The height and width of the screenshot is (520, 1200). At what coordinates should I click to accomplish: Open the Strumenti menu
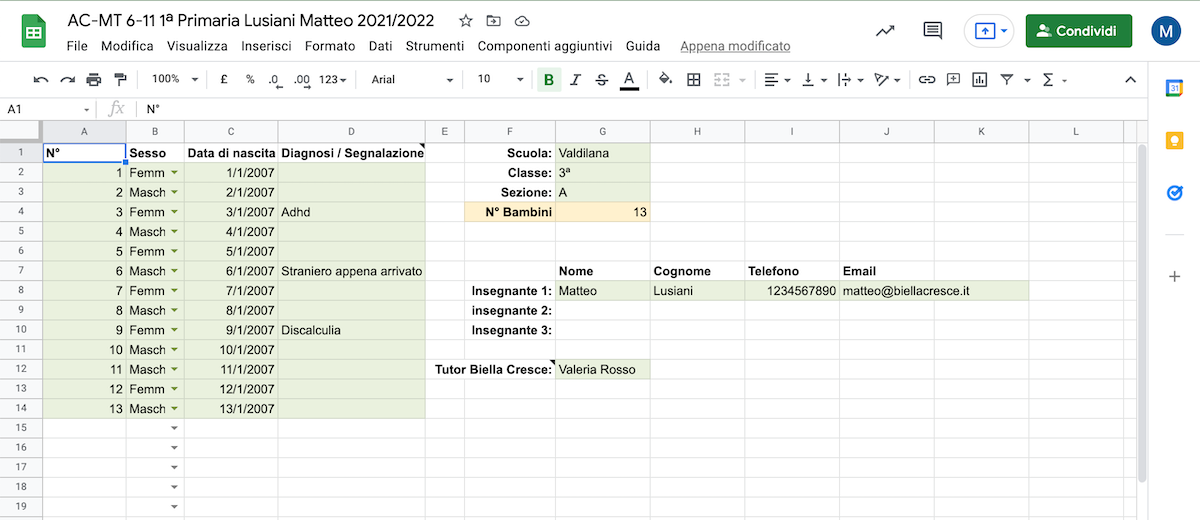pyautogui.click(x=435, y=46)
